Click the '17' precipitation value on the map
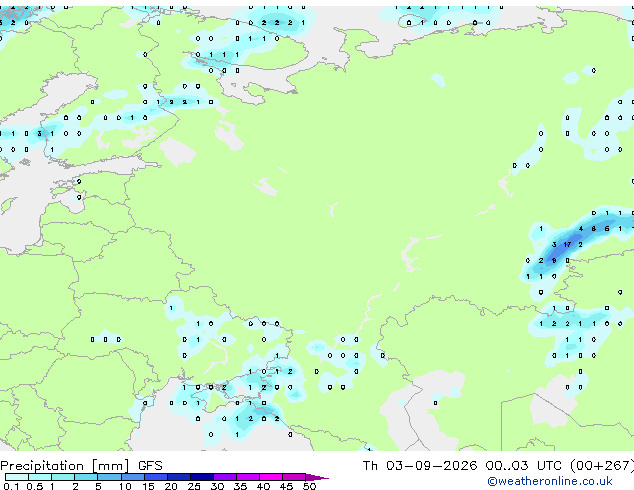This screenshot has width=634, height=490. click(x=567, y=245)
